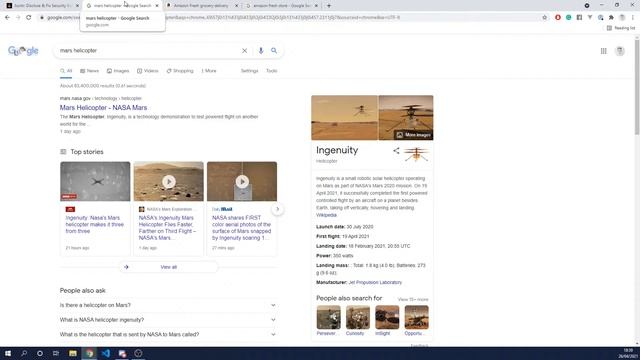Screen dimensions: 640x360
Task: Expand "What is NASA helicopter ingenuity?"
Action: tap(168, 320)
